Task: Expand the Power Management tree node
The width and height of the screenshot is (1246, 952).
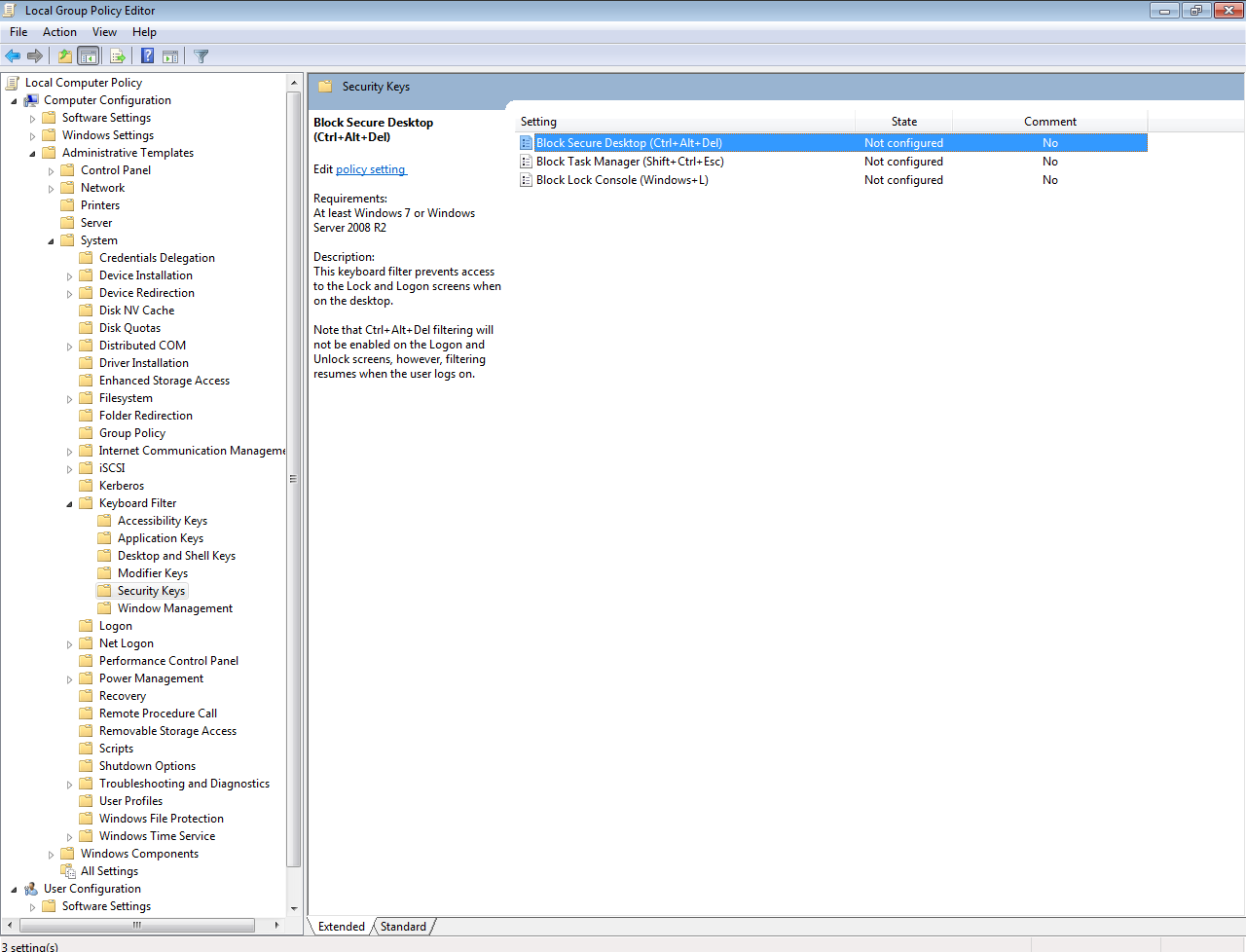Action: [69, 679]
